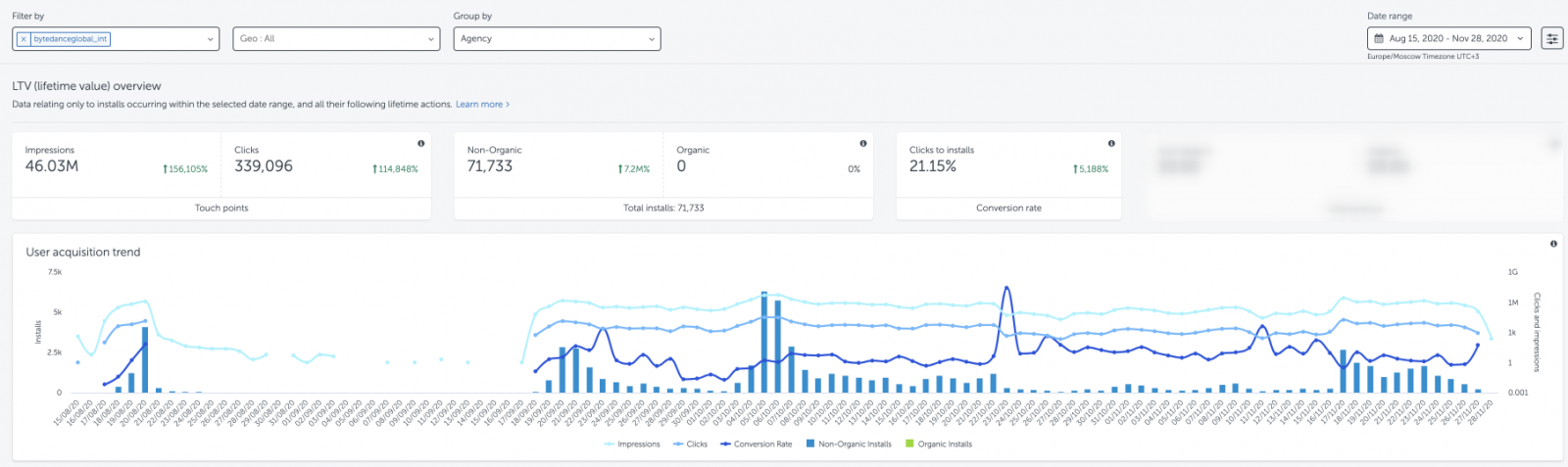1568x467 pixels.
Task: Show info for the Conversion rate card
Action: pyautogui.click(x=1110, y=143)
